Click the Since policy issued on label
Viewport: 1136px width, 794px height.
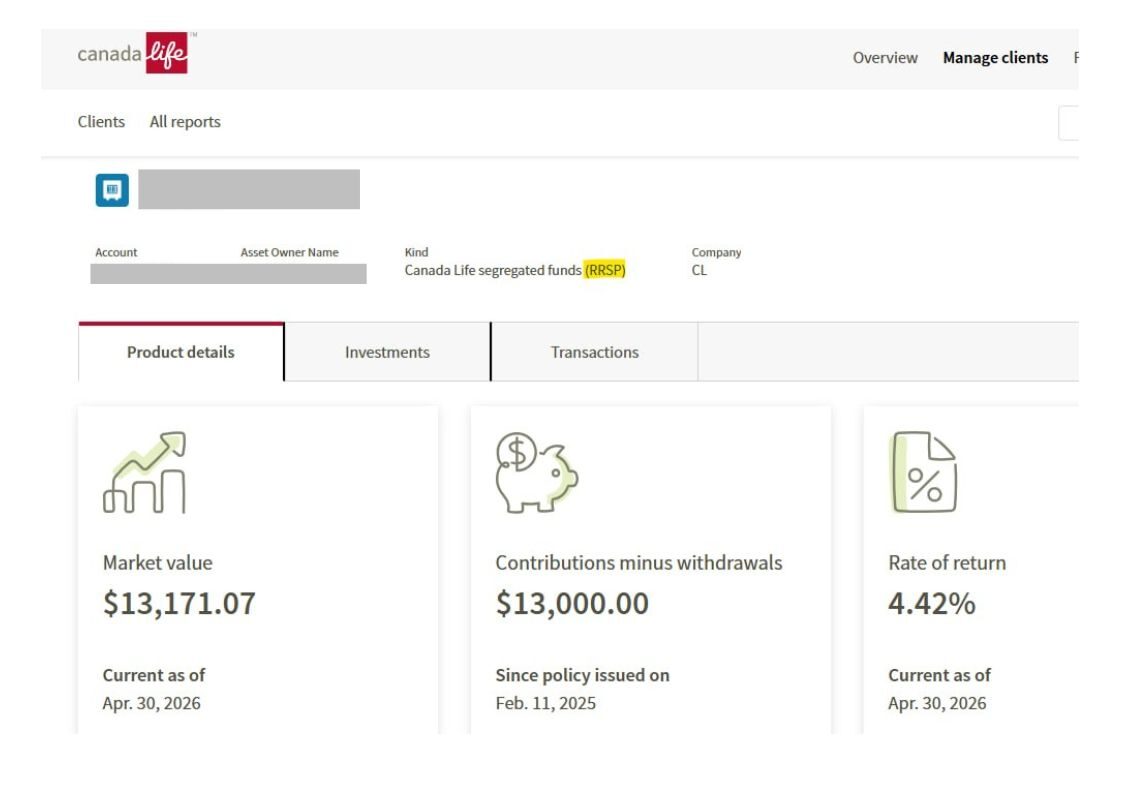582,675
